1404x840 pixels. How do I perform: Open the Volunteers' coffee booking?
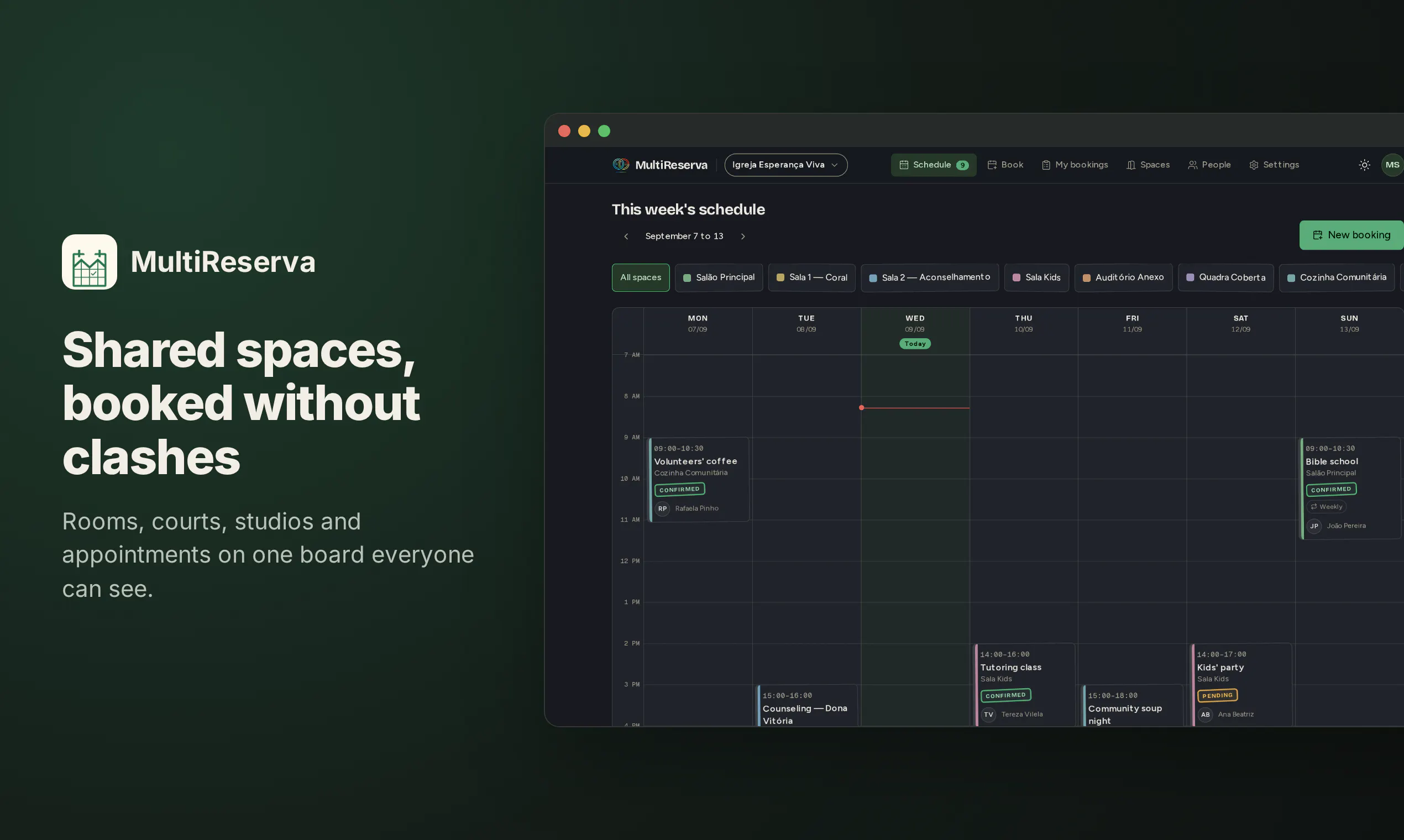[x=699, y=480]
